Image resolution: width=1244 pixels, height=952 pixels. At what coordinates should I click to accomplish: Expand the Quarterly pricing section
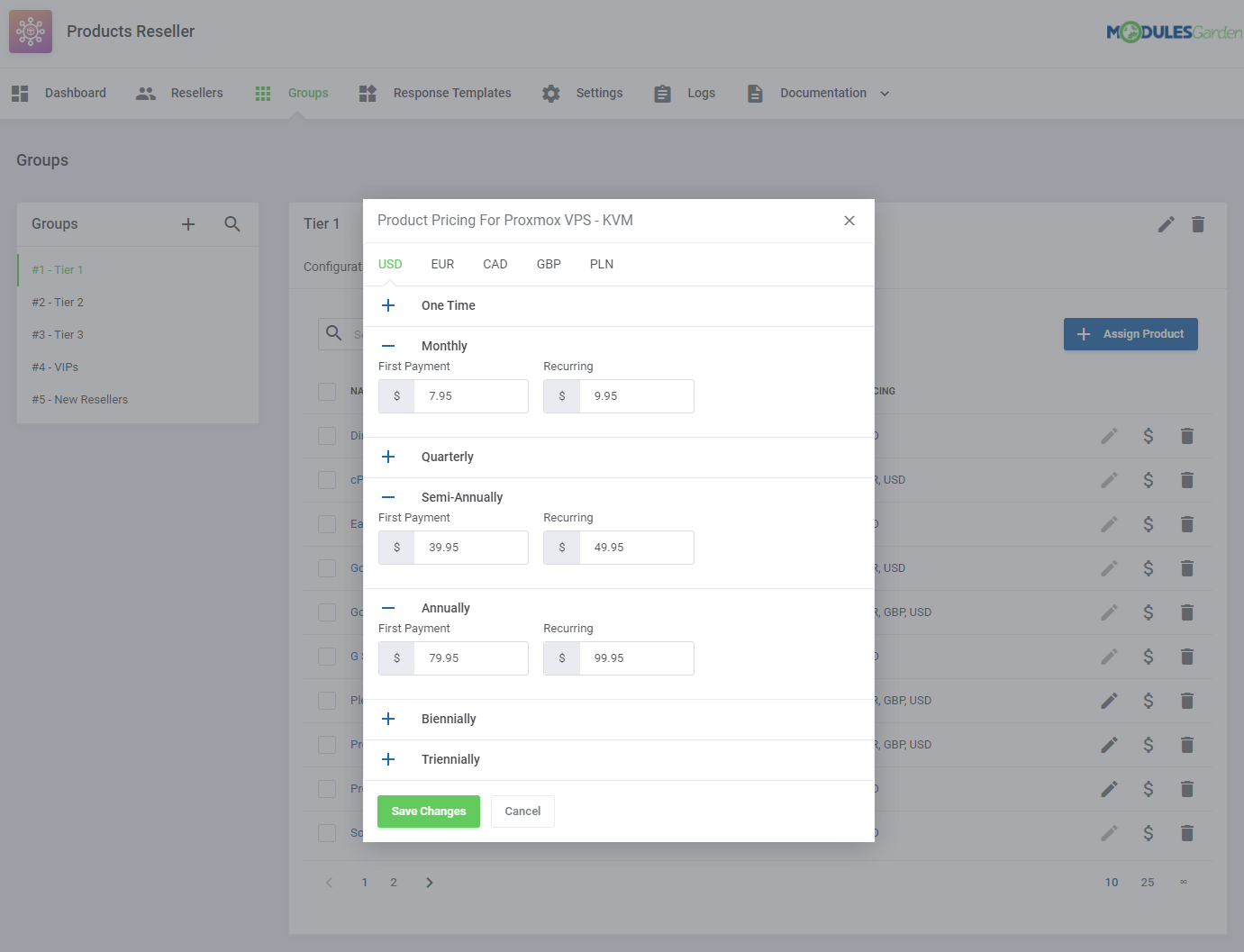(x=388, y=457)
